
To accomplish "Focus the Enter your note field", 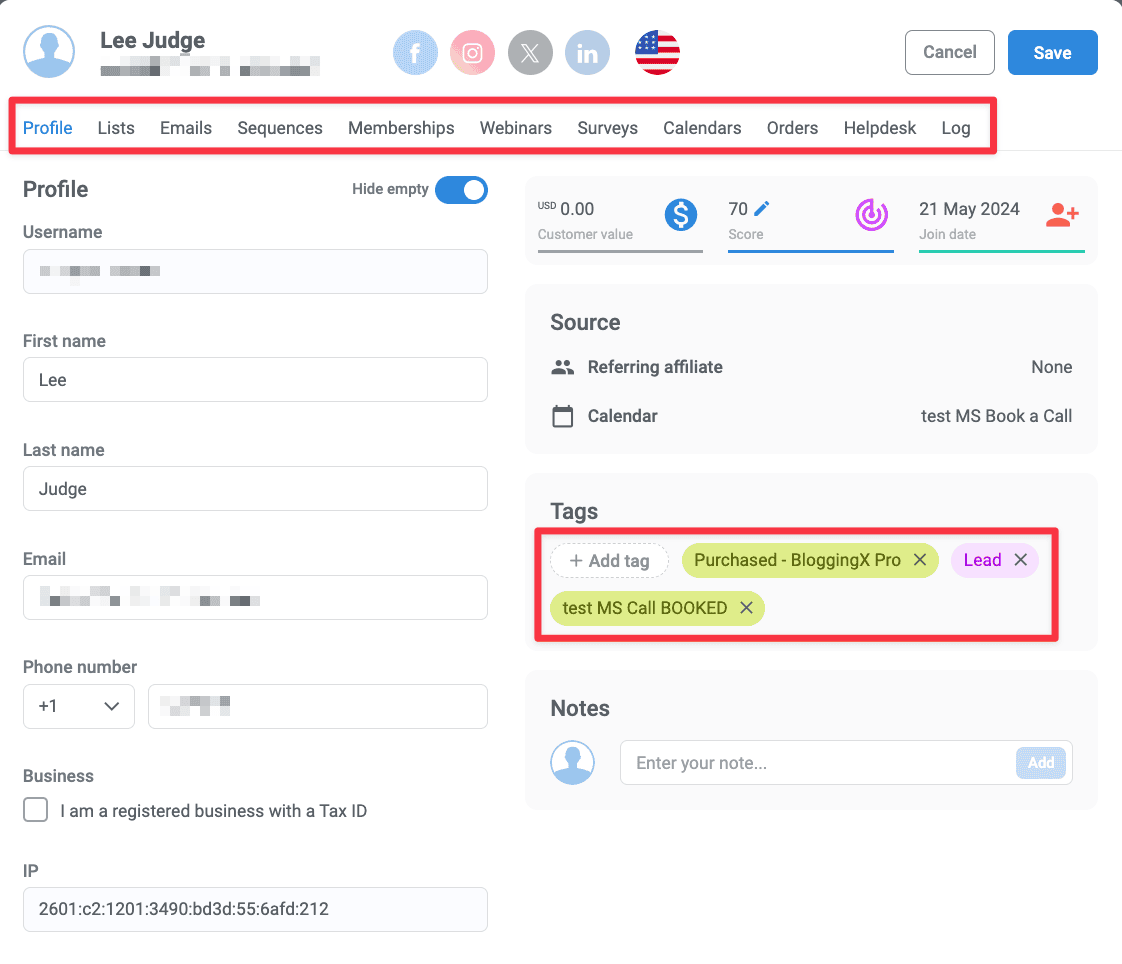I will pos(818,763).
